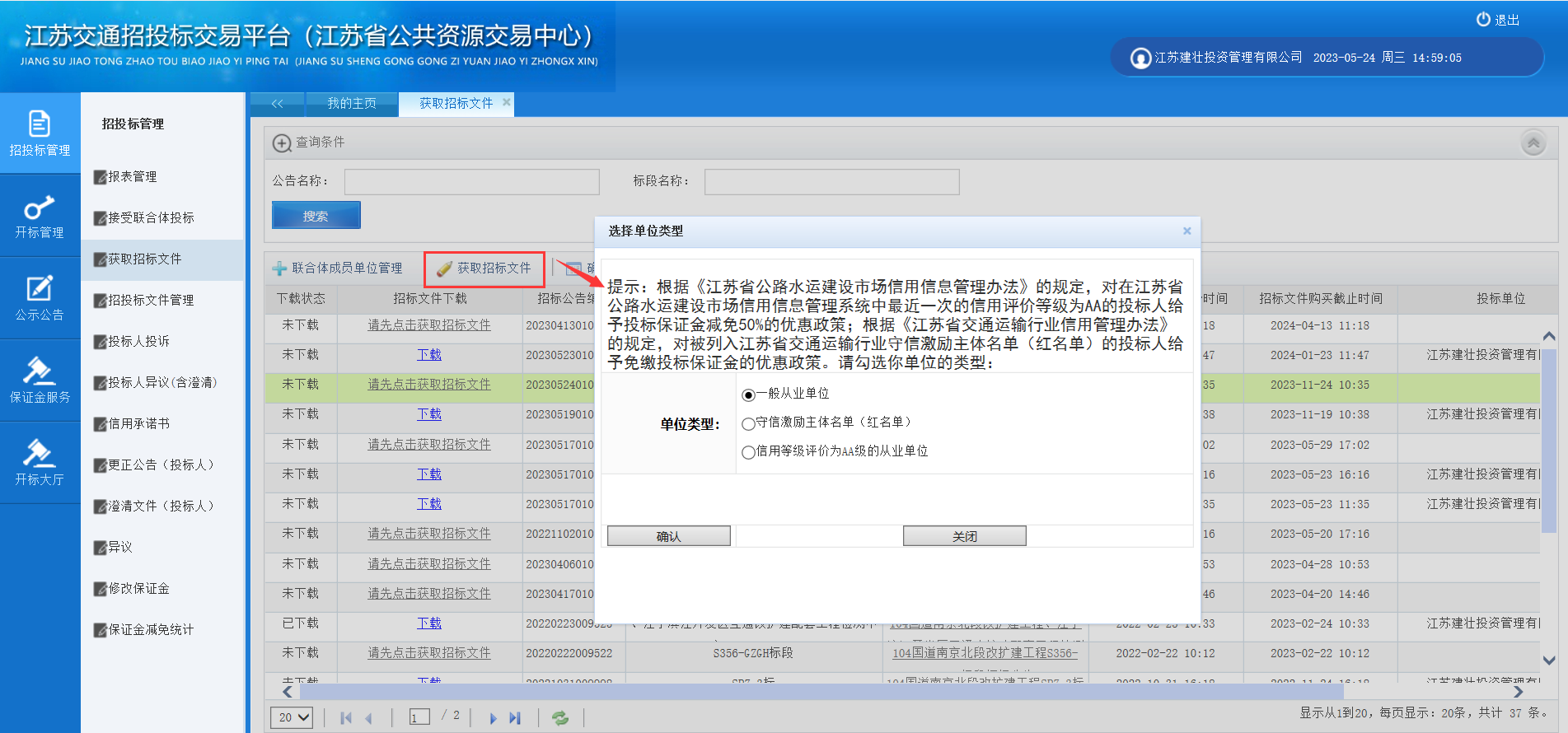The image size is (1568, 733).
Task: Close the 获取招标文件 tab
Action: coord(506,102)
